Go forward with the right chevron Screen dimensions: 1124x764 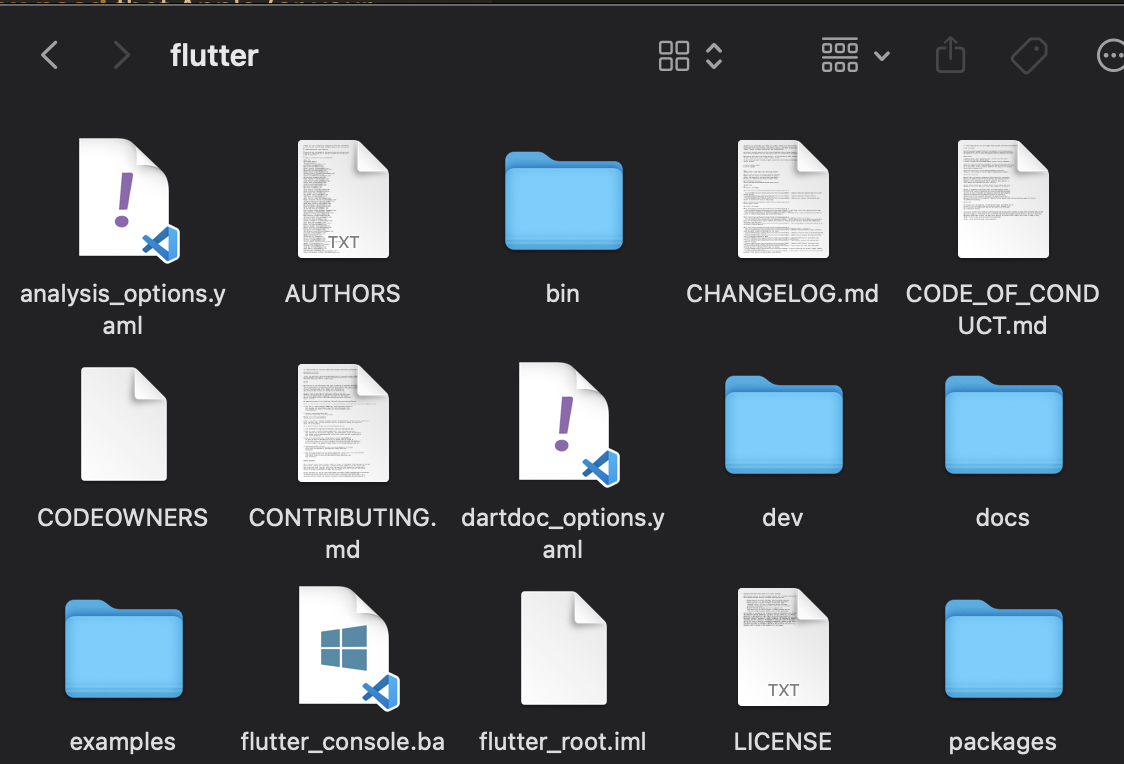pos(122,55)
